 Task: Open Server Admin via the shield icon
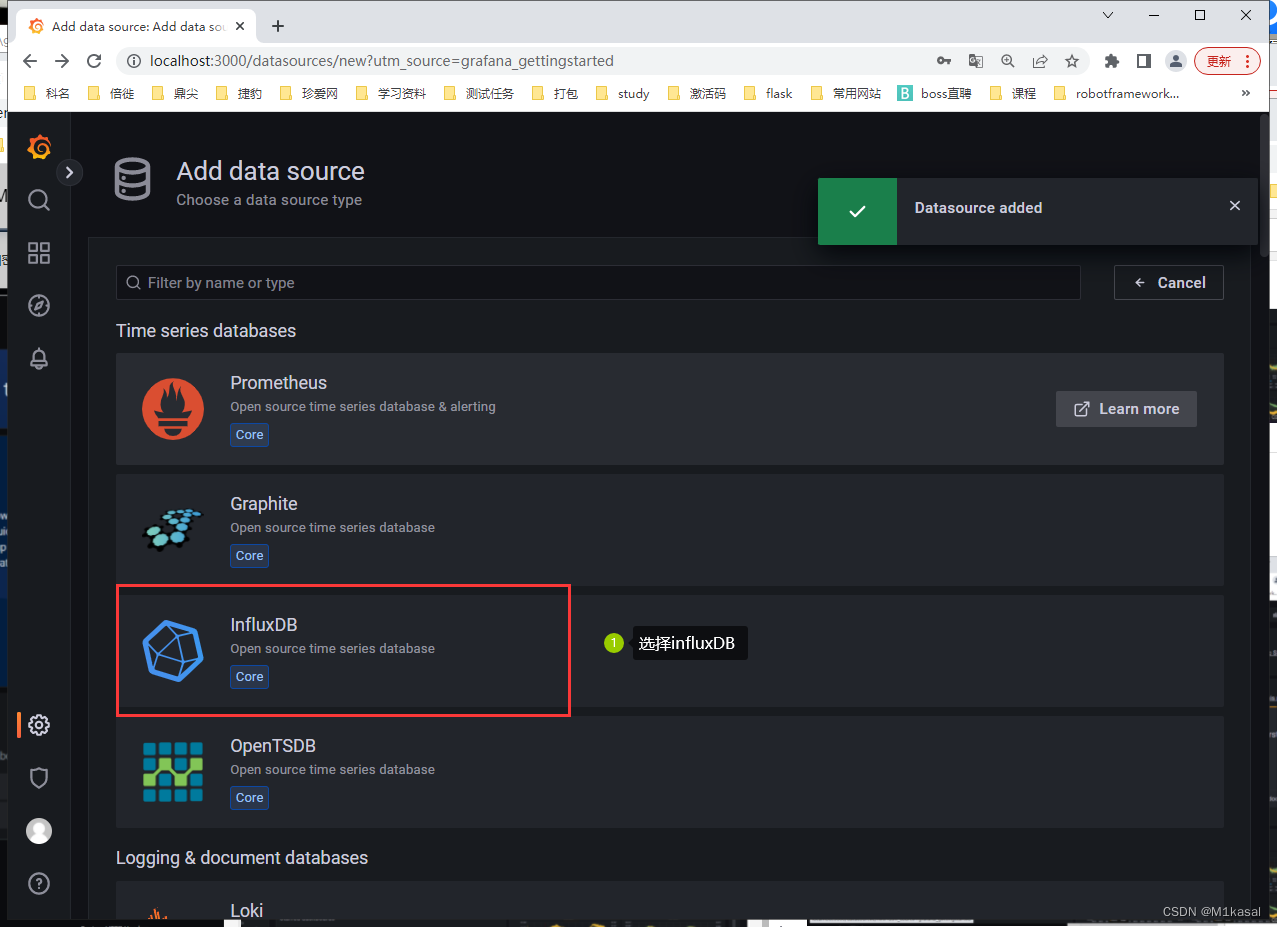tap(39, 778)
